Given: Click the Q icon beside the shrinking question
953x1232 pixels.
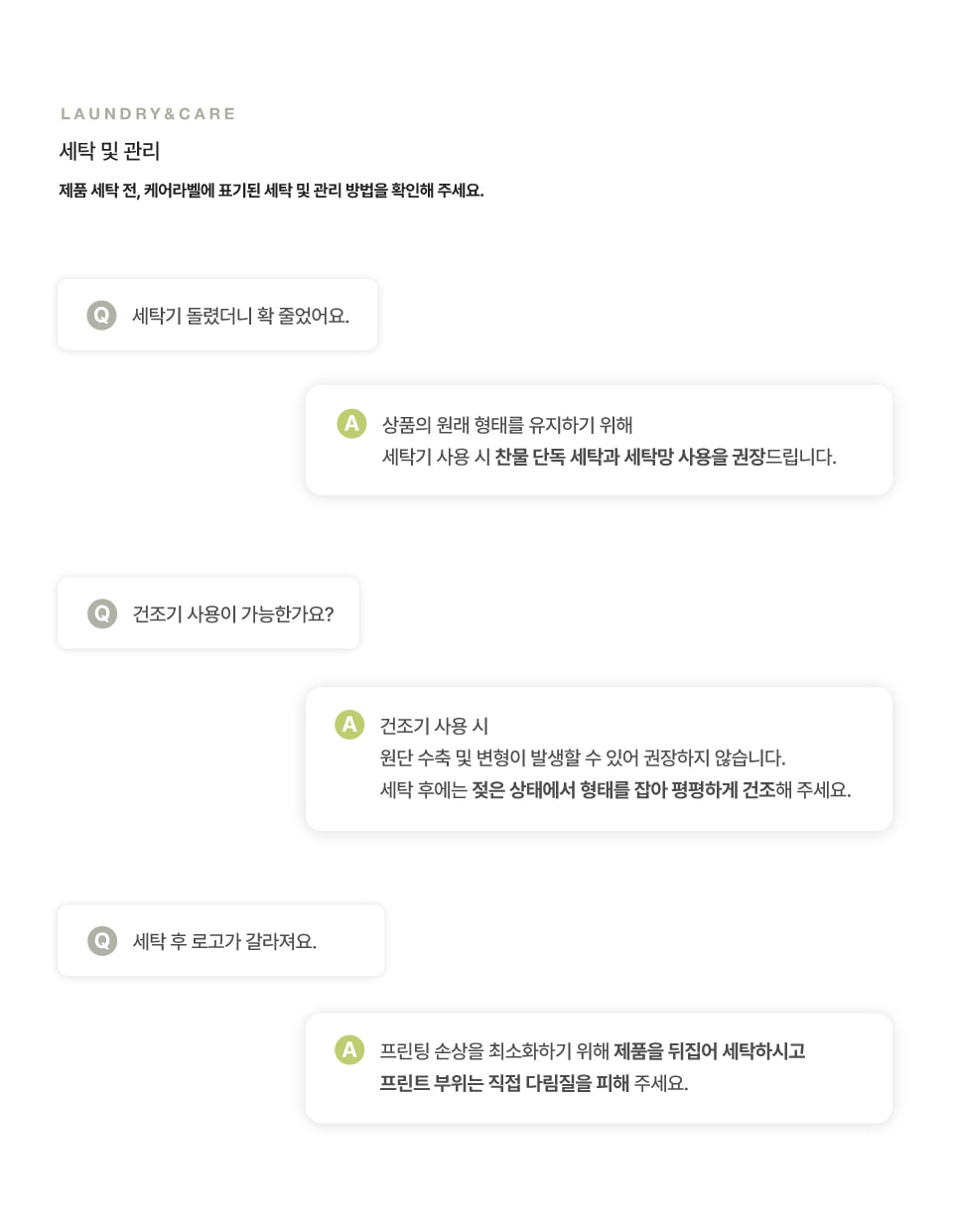Looking at the screenshot, I should pyautogui.click(x=101, y=316).
